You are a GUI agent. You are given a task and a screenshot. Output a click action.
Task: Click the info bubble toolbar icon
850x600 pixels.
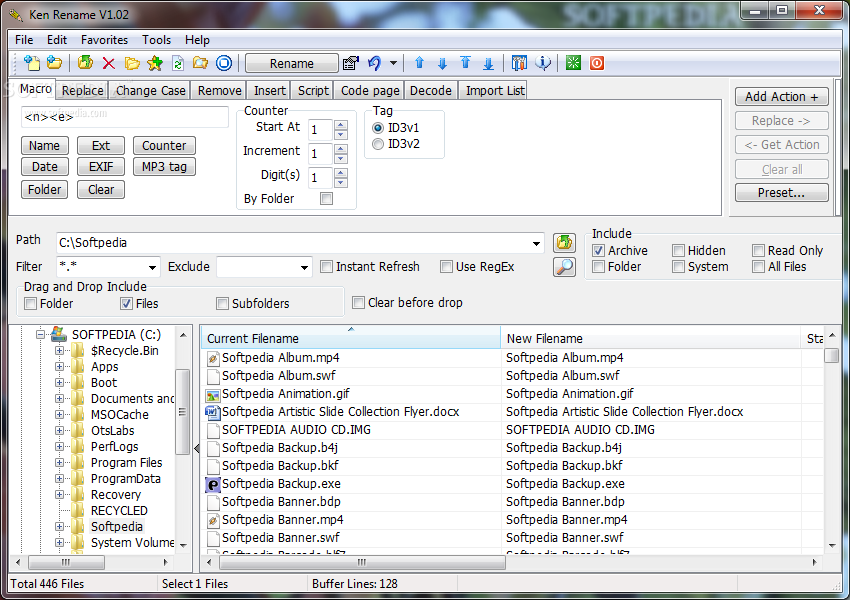[543, 63]
